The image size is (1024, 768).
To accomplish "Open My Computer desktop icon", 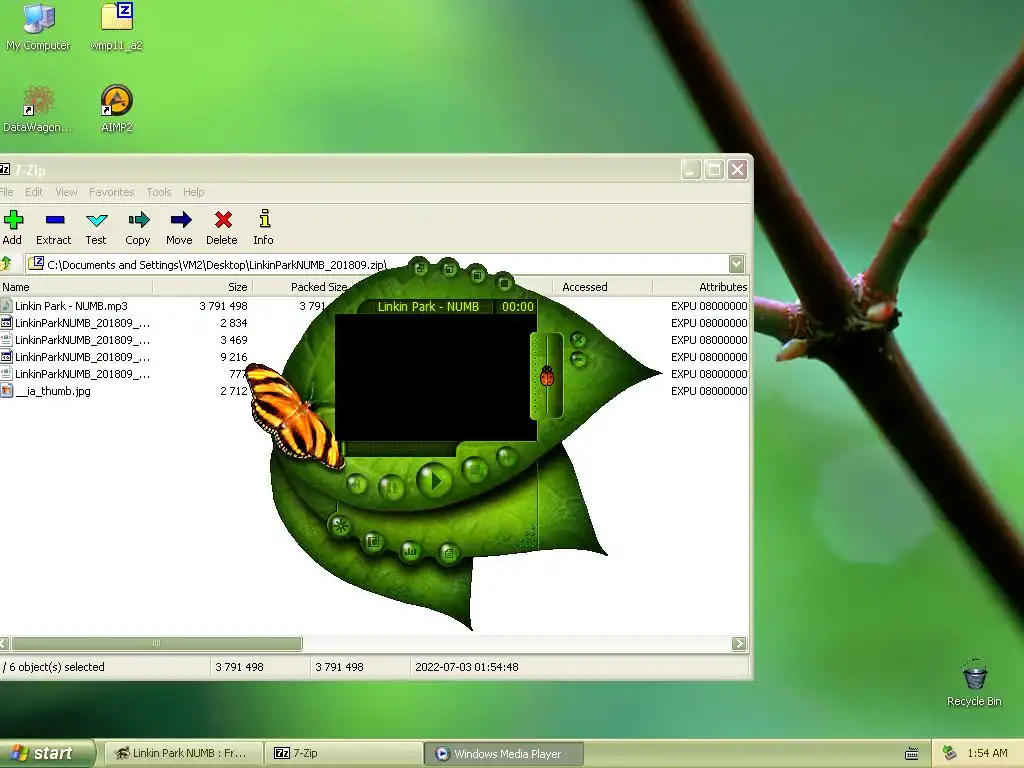I will [38, 27].
